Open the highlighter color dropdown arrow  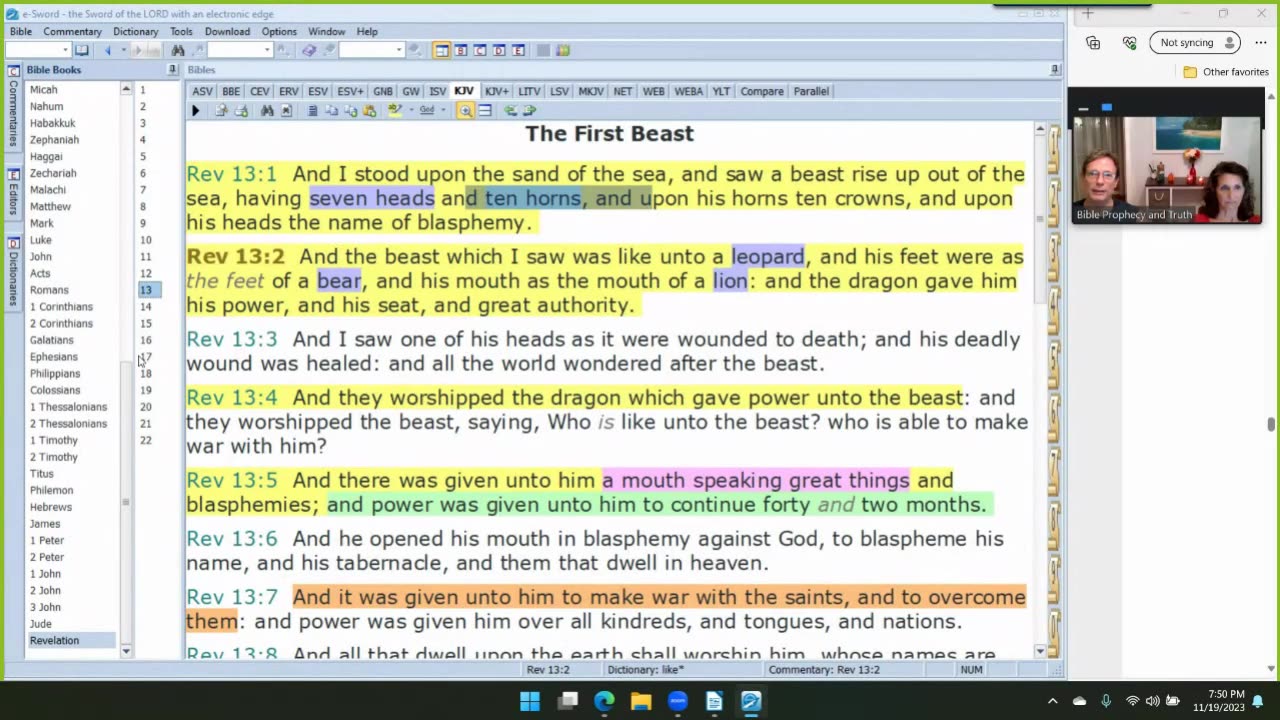click(x=410, y=111)
